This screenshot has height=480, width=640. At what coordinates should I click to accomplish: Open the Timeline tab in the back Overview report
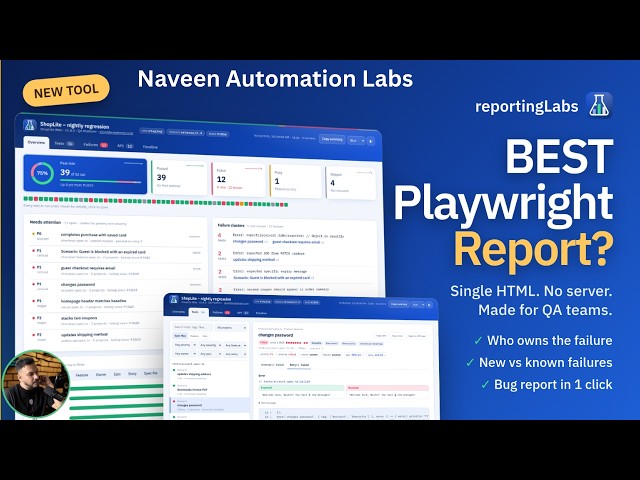coord(150,147)
